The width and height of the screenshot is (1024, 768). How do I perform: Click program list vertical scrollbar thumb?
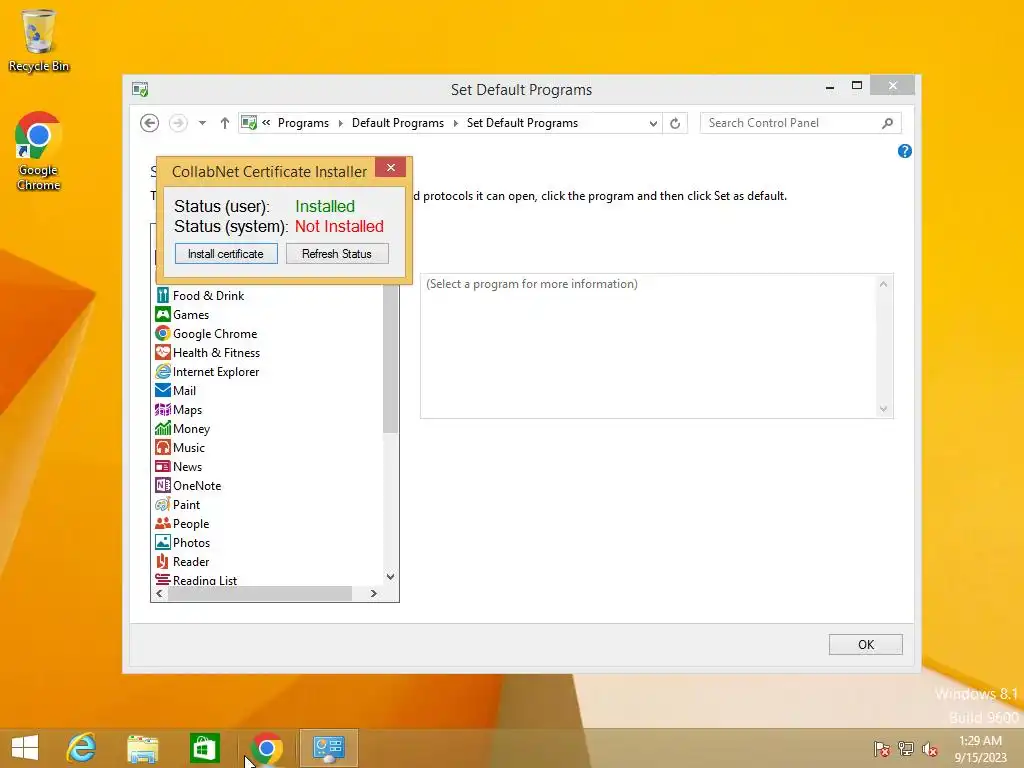tap(391, 359)
